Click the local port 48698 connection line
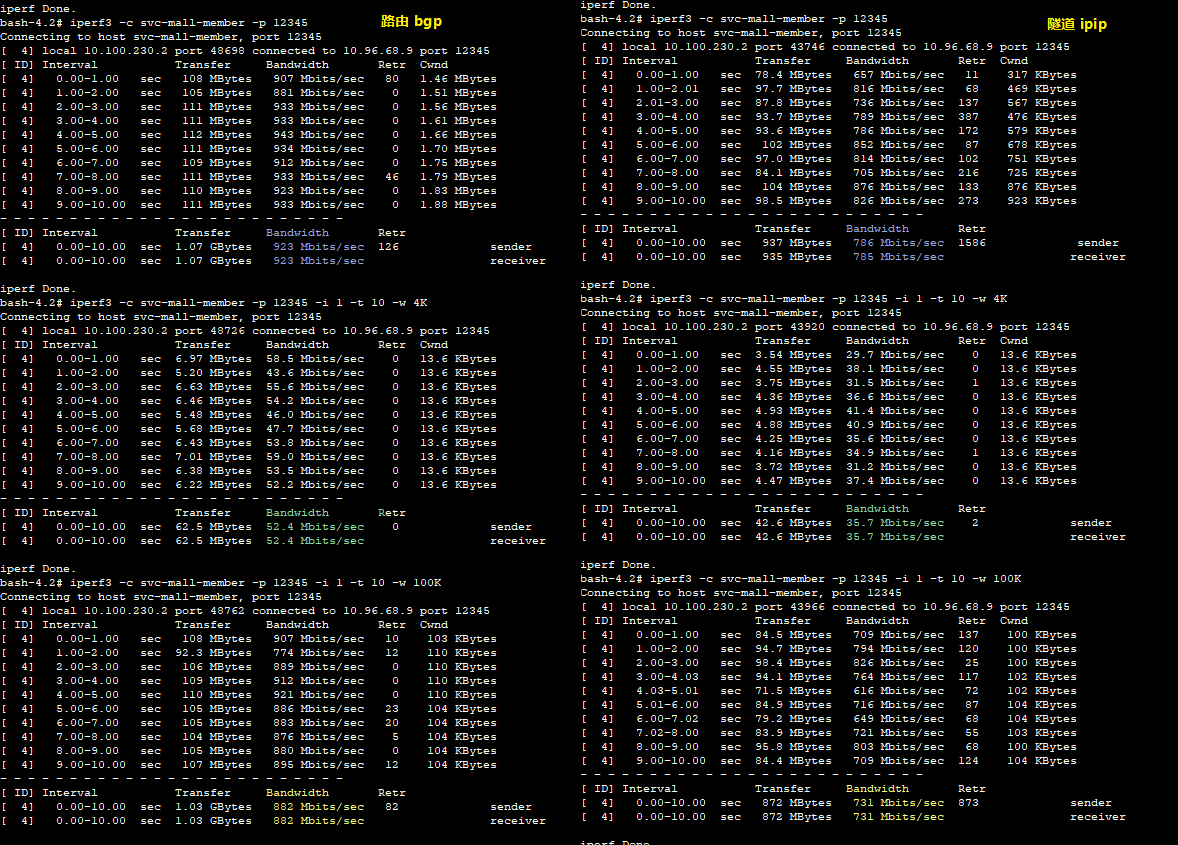The image size is (1178, 845). click(x=245, y=51)
